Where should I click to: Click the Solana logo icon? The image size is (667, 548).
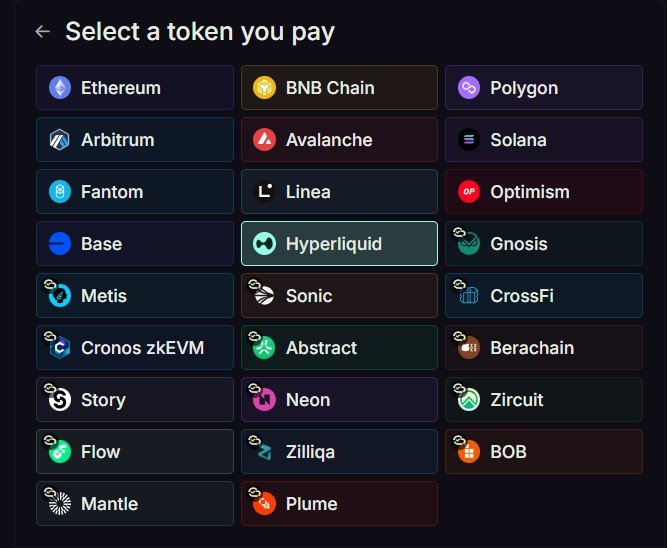tap(469, 140)
